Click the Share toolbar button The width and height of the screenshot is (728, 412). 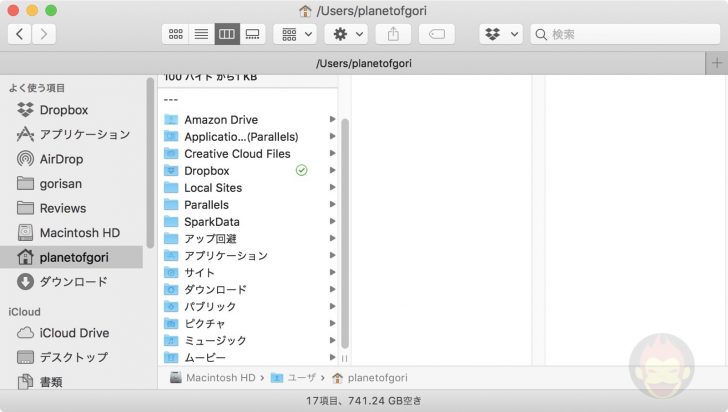(x=393, y=34)
